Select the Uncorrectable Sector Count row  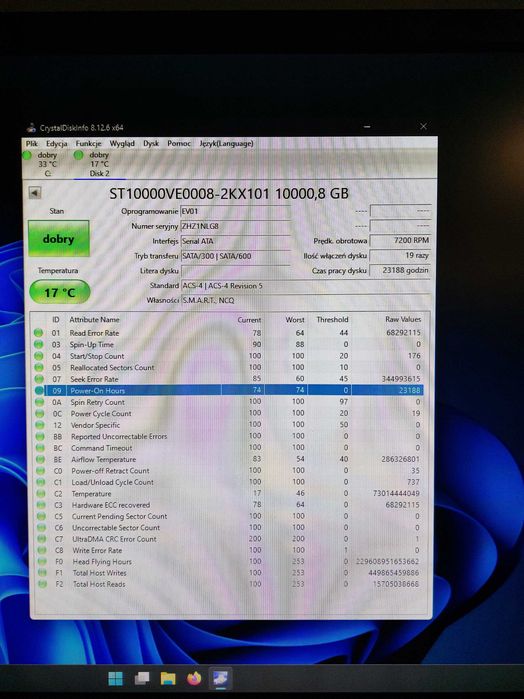pyautogui.click(x=227, y=528)
